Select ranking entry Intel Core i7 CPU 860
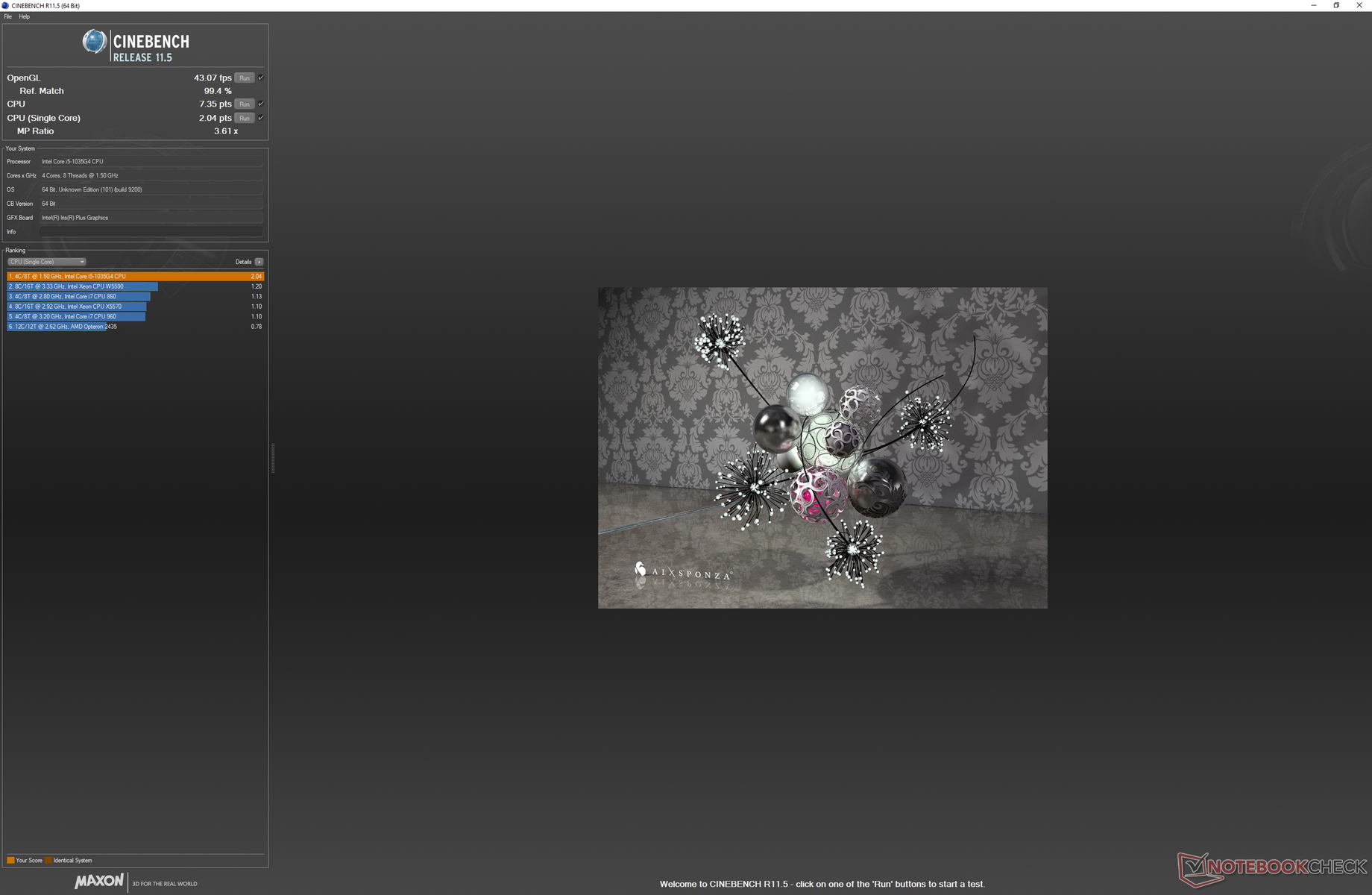1372x895 pixels. [135, 296]
